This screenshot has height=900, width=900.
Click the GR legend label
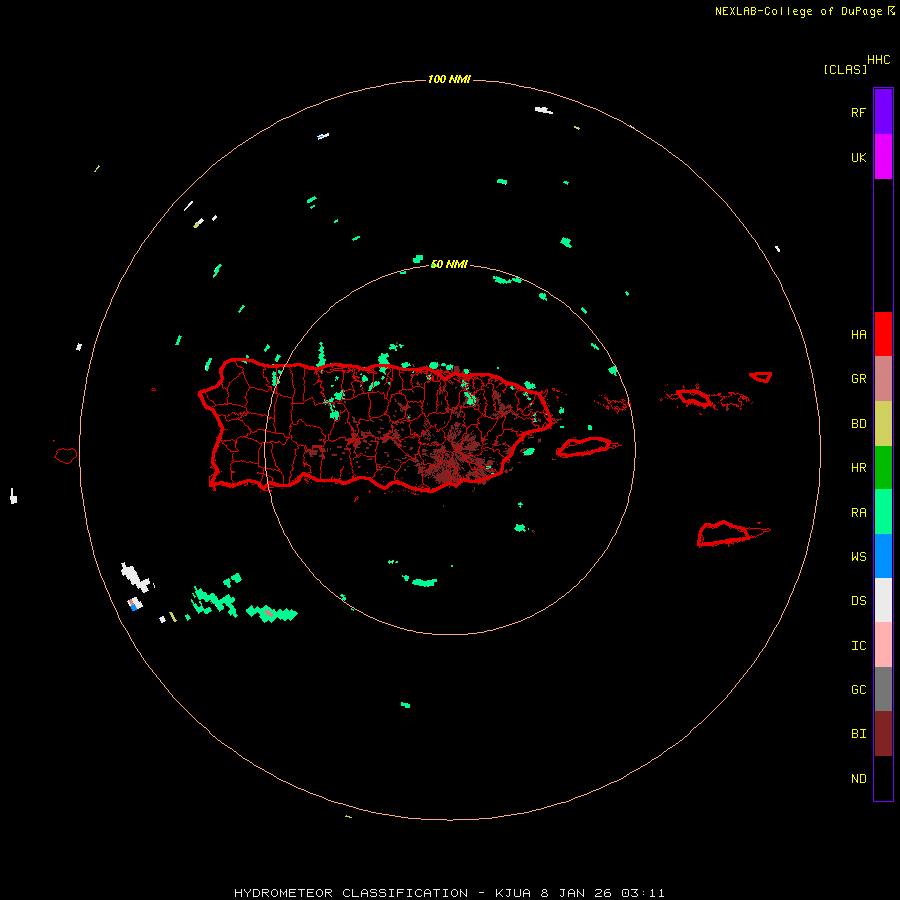pos(858,379)
